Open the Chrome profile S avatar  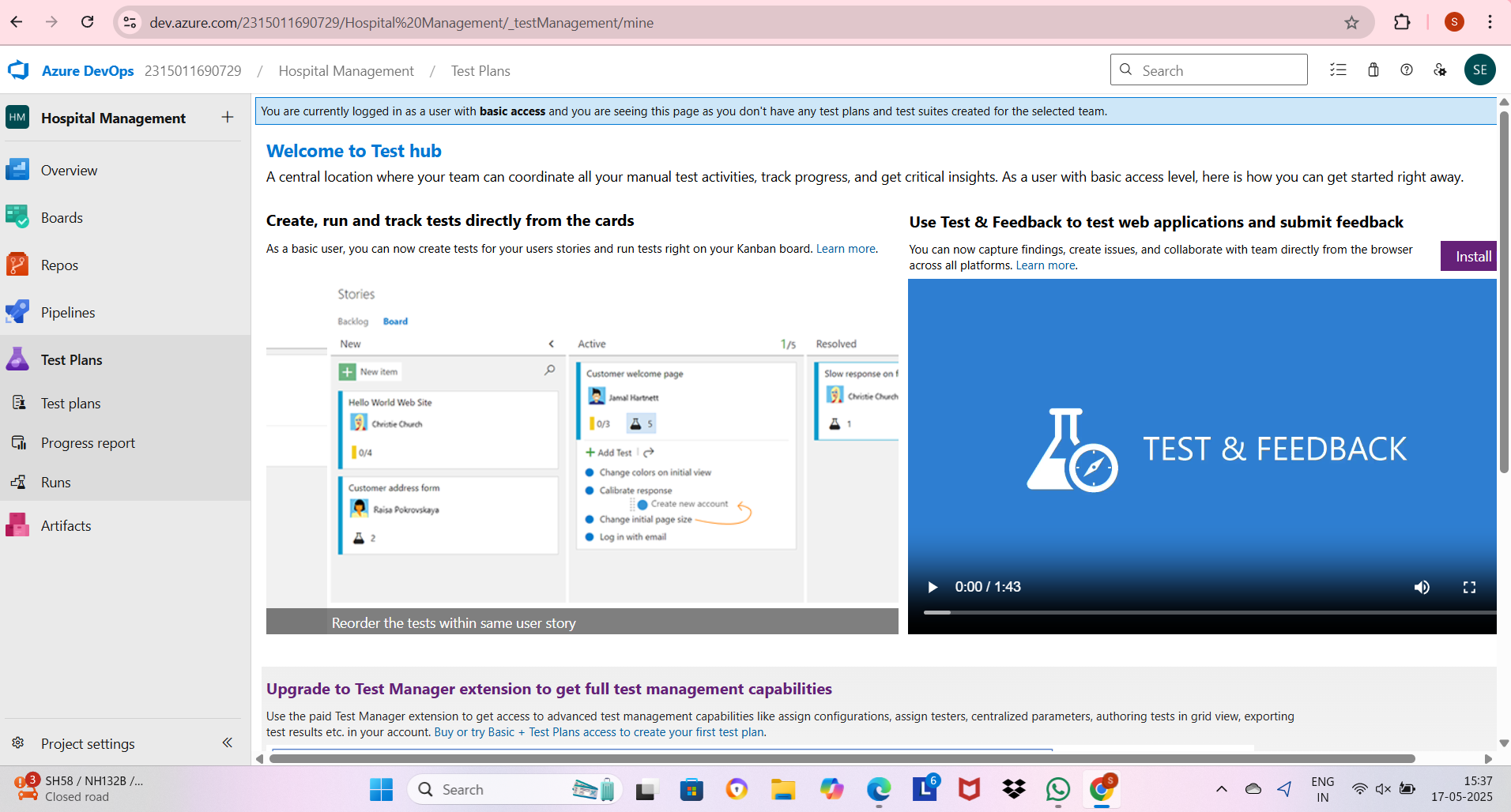coord(1454,22)
